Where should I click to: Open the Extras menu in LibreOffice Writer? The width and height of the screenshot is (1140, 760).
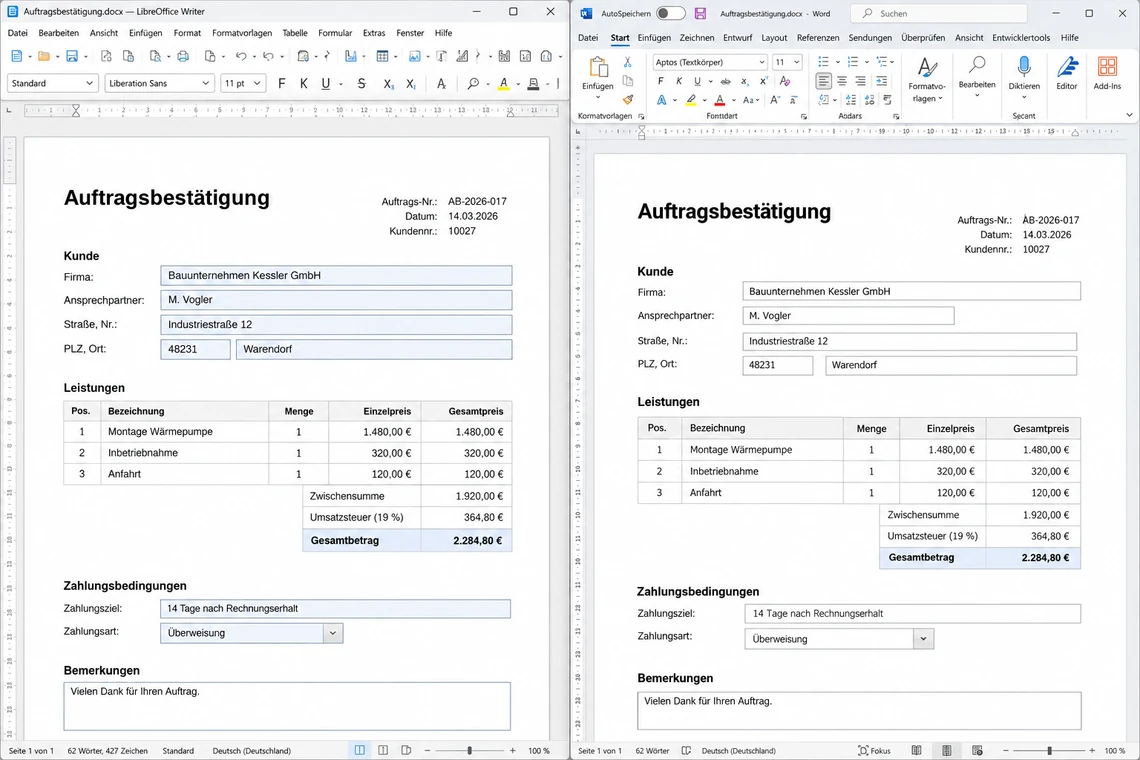[x=374, y=33]
